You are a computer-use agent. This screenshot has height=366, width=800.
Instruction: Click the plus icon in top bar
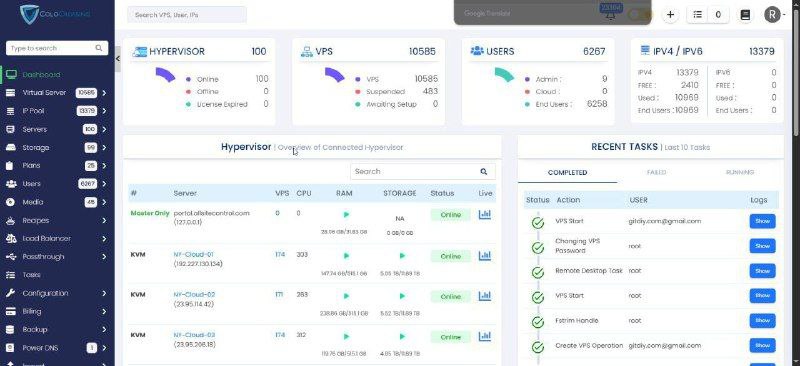(670, 15)
